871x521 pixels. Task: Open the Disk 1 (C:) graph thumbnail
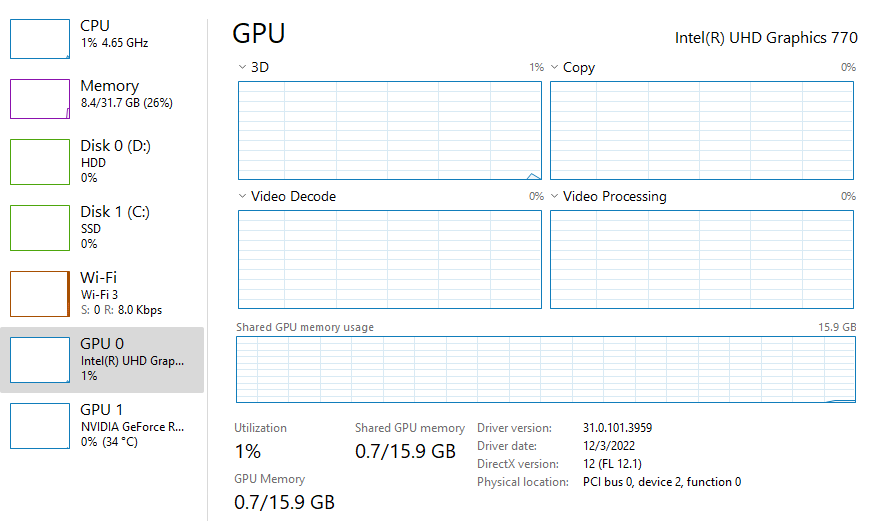tap(40, 227)
